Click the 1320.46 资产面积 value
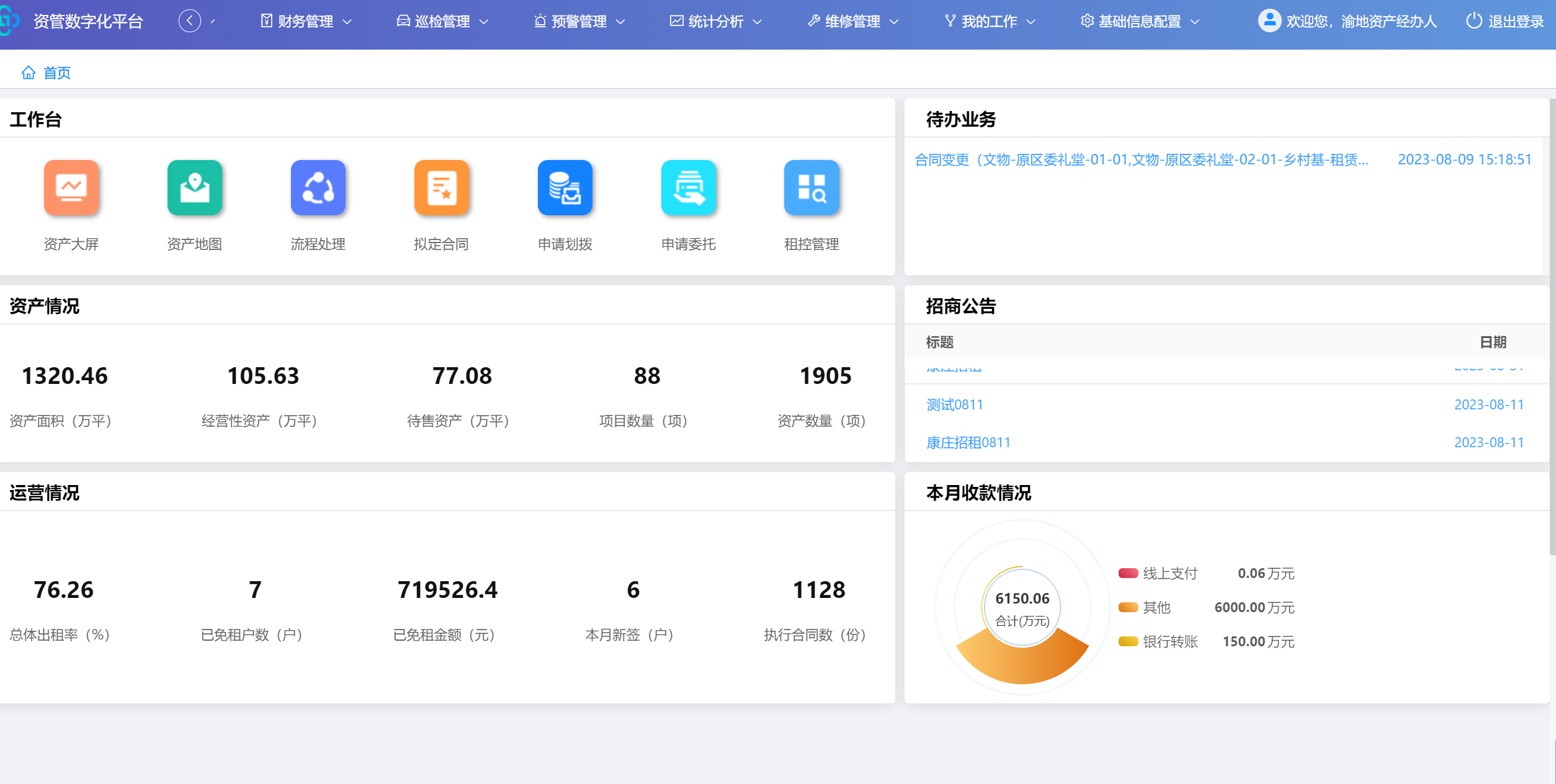1556x784 pixels. 65,376
